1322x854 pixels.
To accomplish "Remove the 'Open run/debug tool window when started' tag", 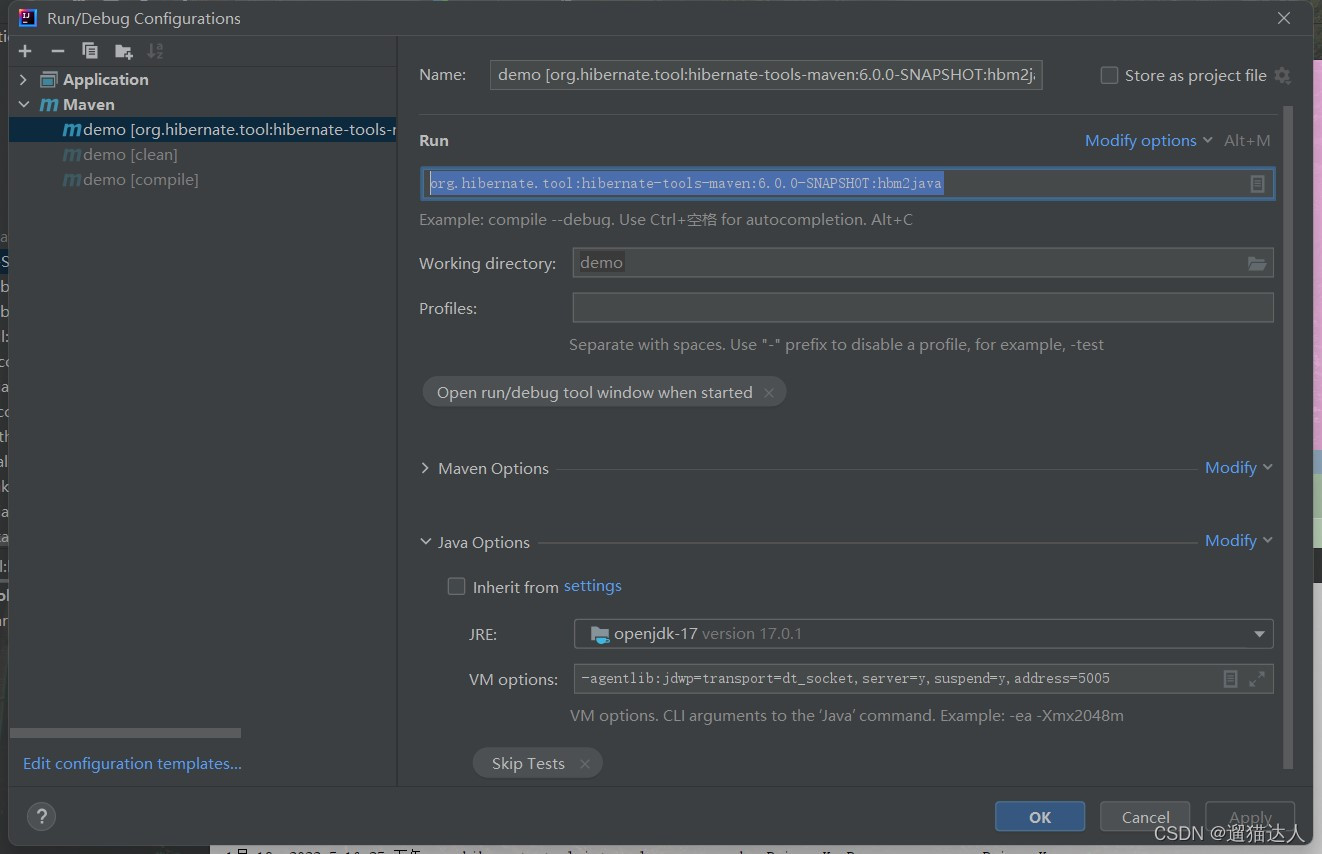I will pos(769,393).
